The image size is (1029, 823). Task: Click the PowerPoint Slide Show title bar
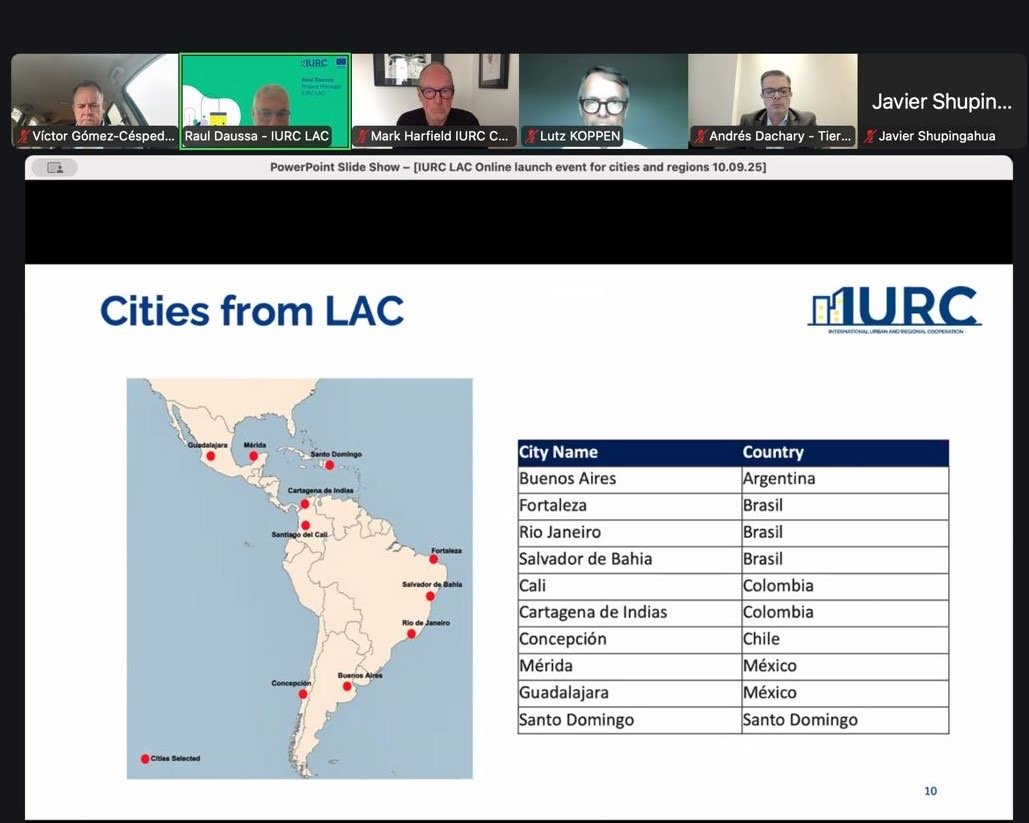pyautogui.click(x=517, y=167)
